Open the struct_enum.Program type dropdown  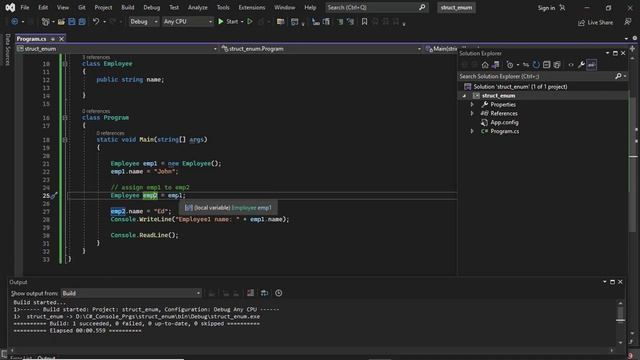tap(321, 49)
